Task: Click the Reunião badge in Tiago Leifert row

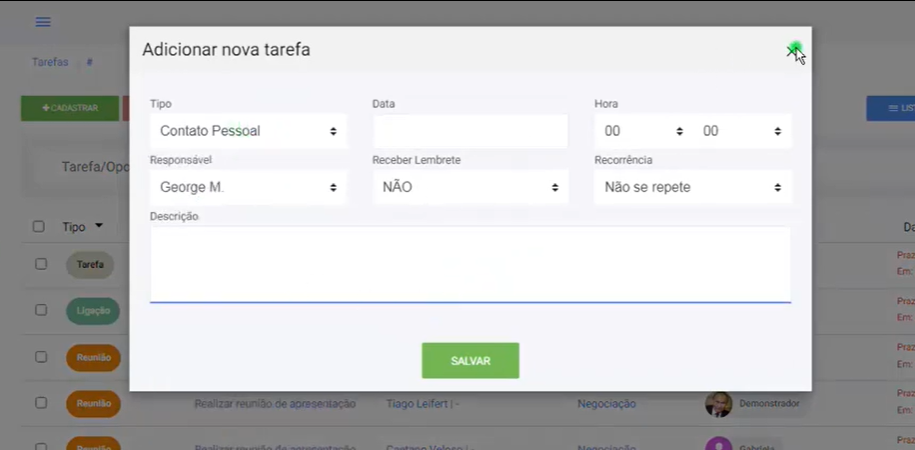Action: point(93,404)
